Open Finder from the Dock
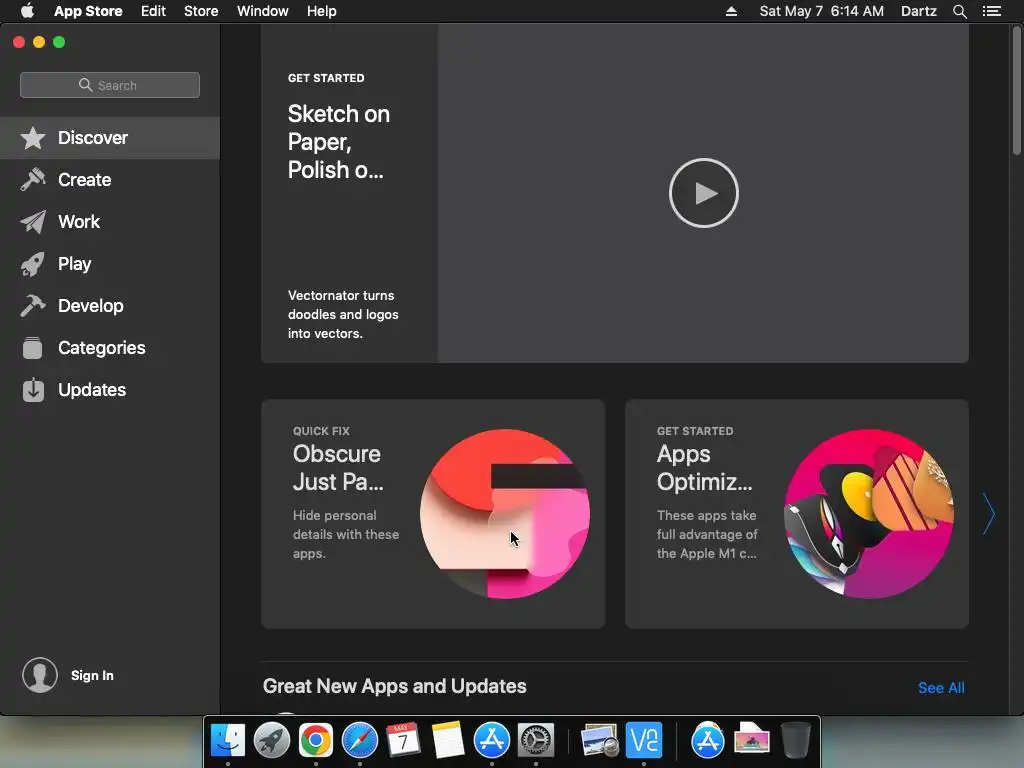Screen dimensions: 1024x768 pyautogui.click(x=228, y=741)
